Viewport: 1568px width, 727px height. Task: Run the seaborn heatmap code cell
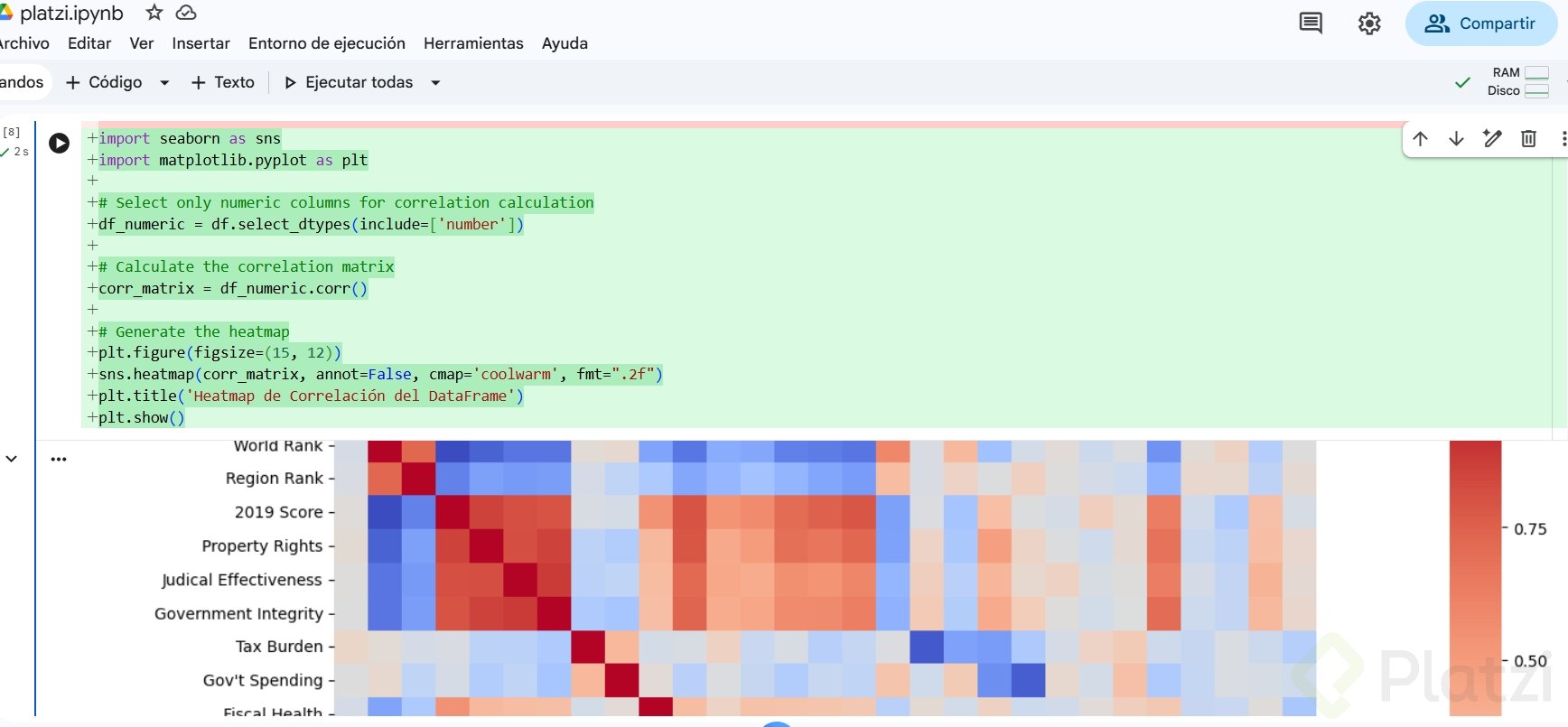[x=59, y=143]
